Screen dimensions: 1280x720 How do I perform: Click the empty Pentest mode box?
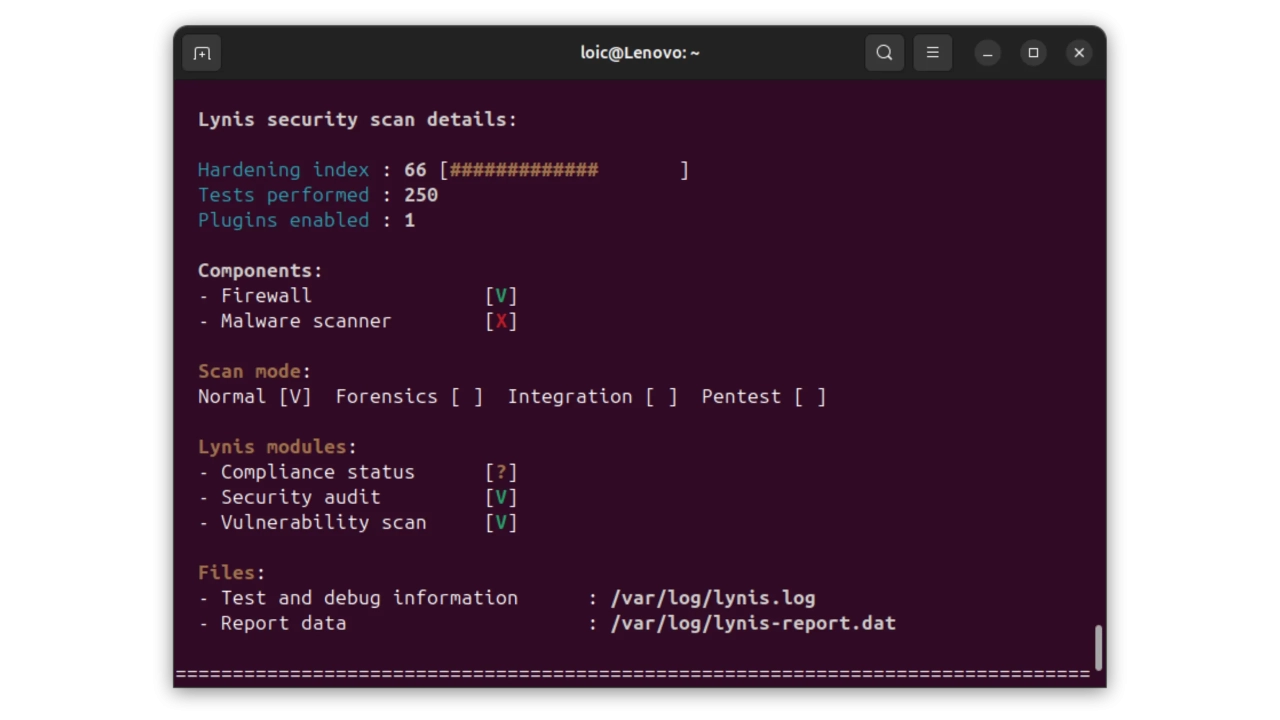click(810, 397)
